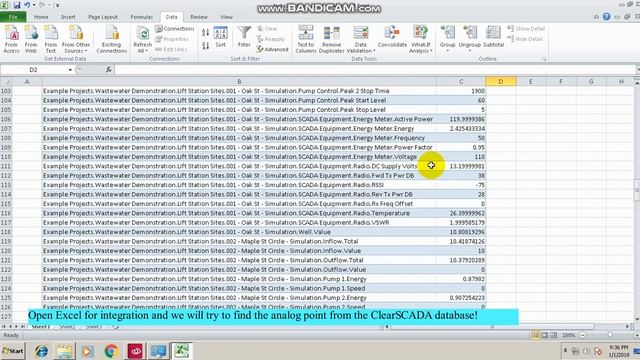640x360 pixels.
Task: Open the Windows Start button
Action: click(13, 351)
